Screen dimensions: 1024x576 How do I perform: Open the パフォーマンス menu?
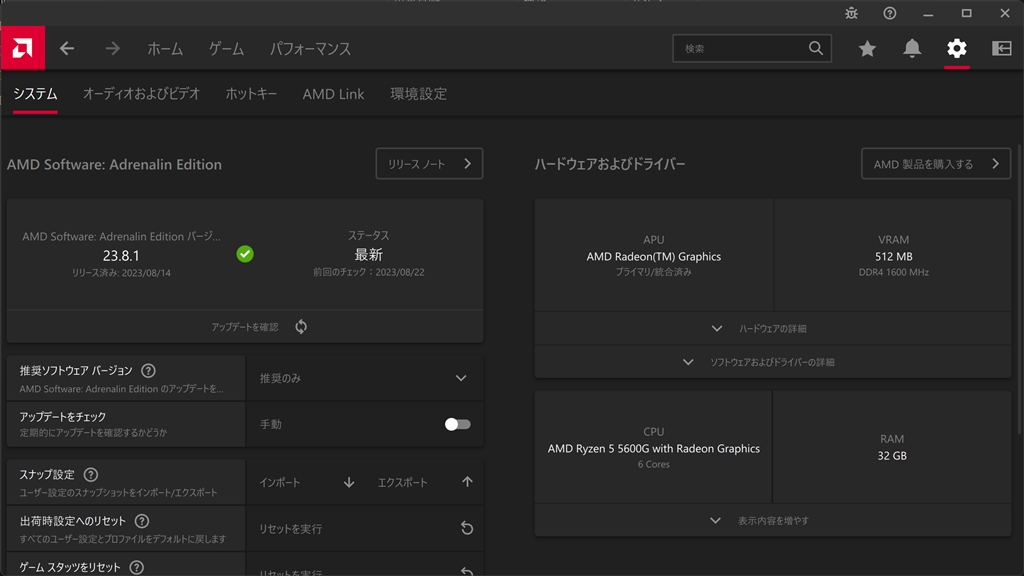(x=310, y=48)
